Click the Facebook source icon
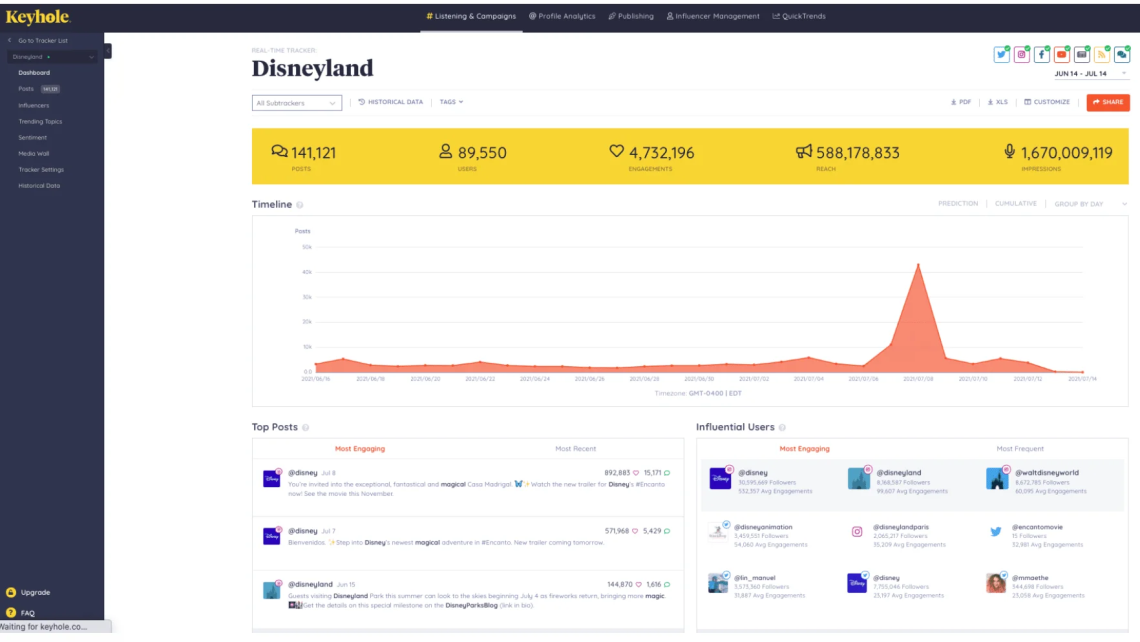Screen dimensions: 1140x642 [x=1041, y=55]
